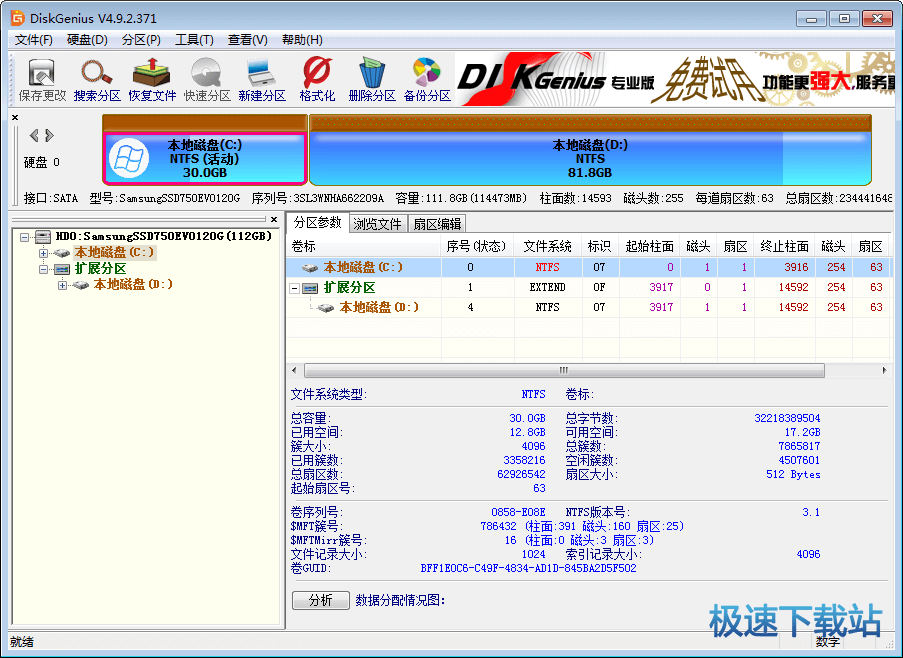Click the 终止柱面 column header

coord(784,246)
